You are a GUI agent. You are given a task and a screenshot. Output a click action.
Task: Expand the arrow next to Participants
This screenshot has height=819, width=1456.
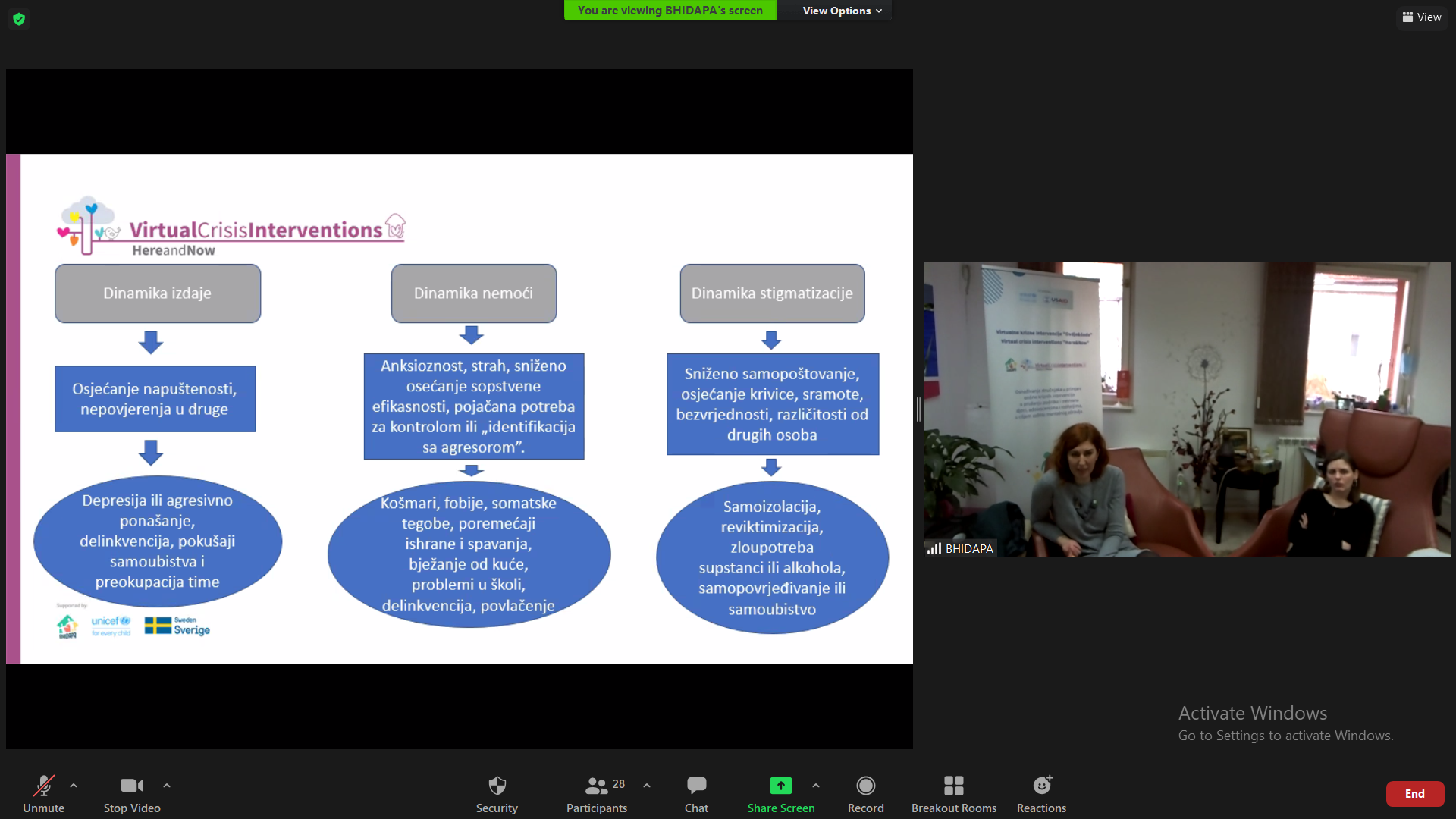tap(647, 786)
